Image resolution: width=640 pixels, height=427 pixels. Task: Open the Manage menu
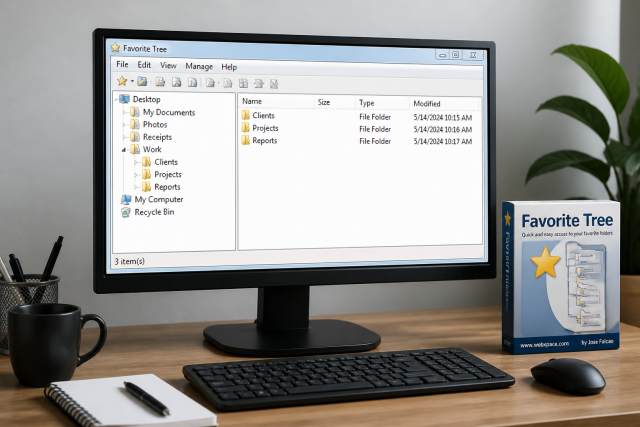pos(199,66)
